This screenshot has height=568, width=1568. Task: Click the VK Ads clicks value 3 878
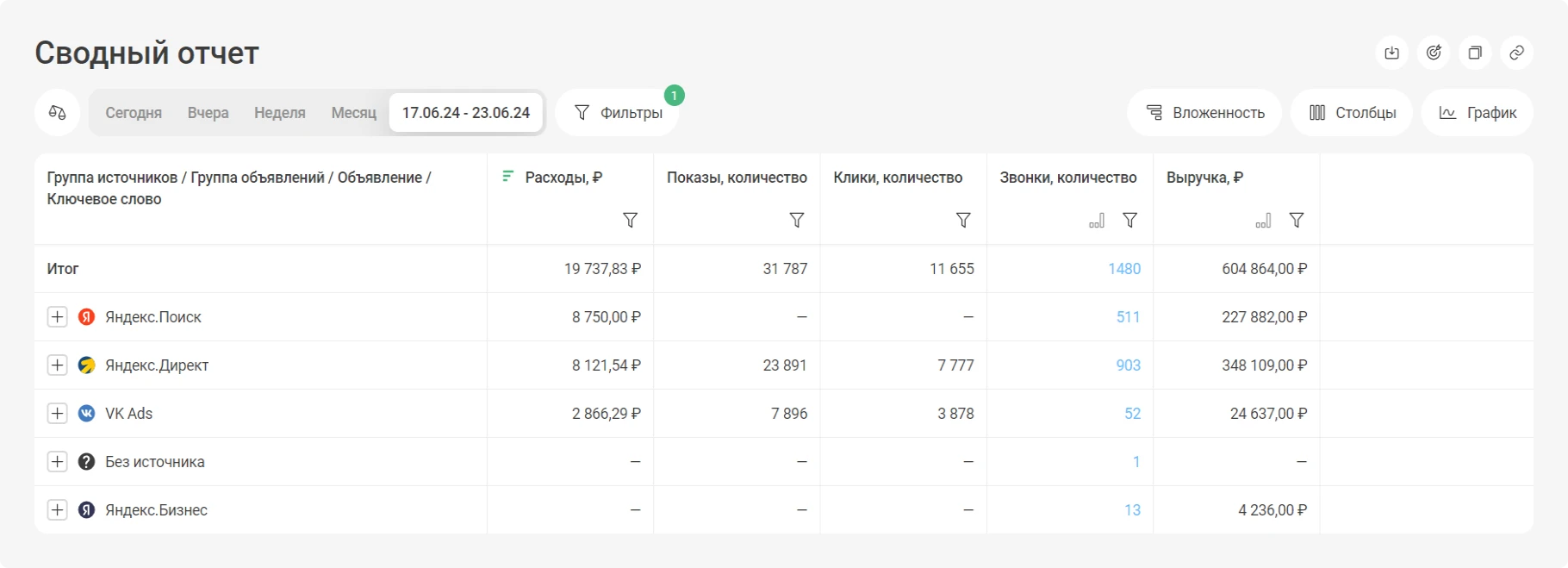click(955, 414)
